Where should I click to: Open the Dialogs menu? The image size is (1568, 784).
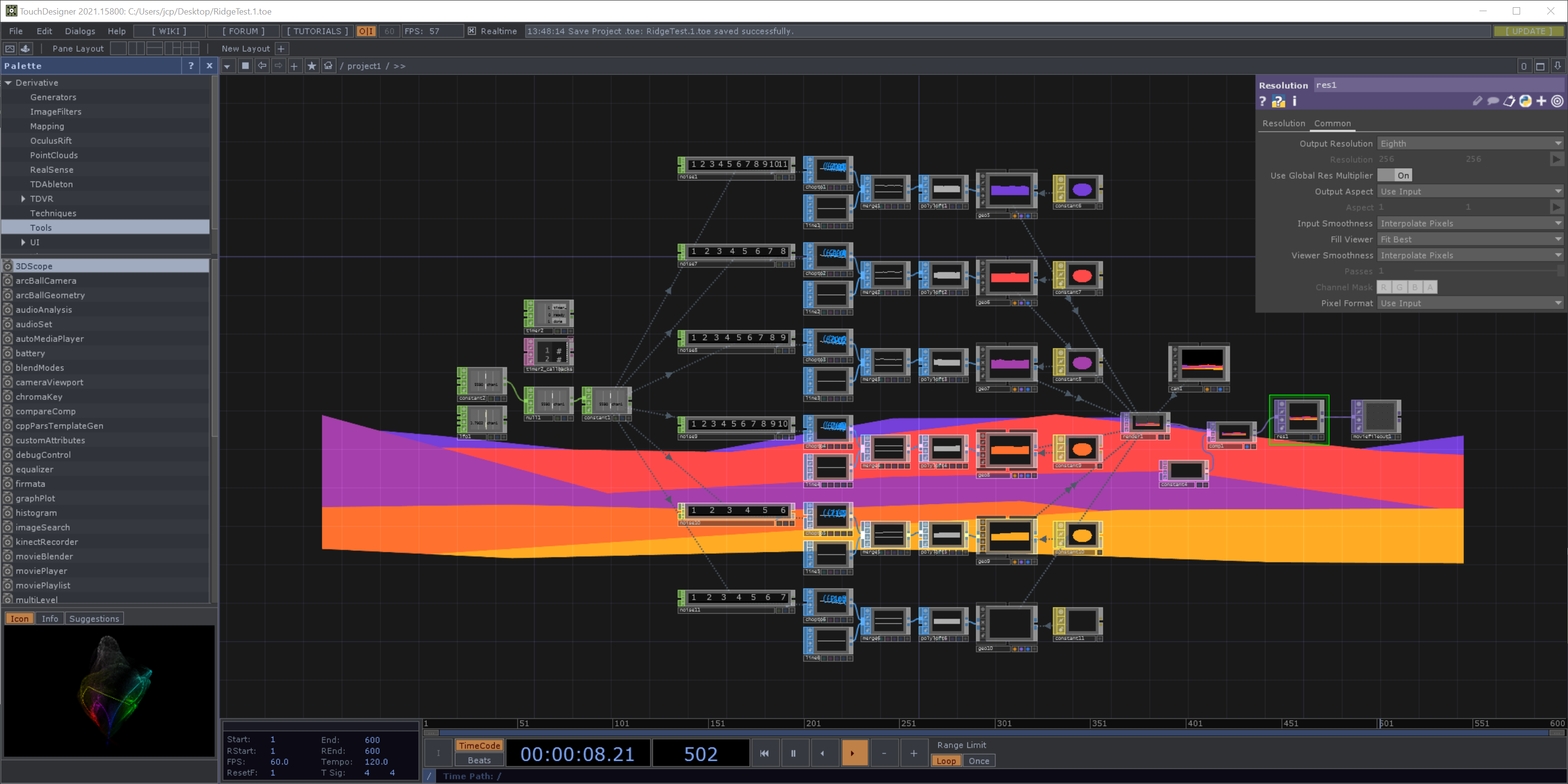click(x=80, y=31)
